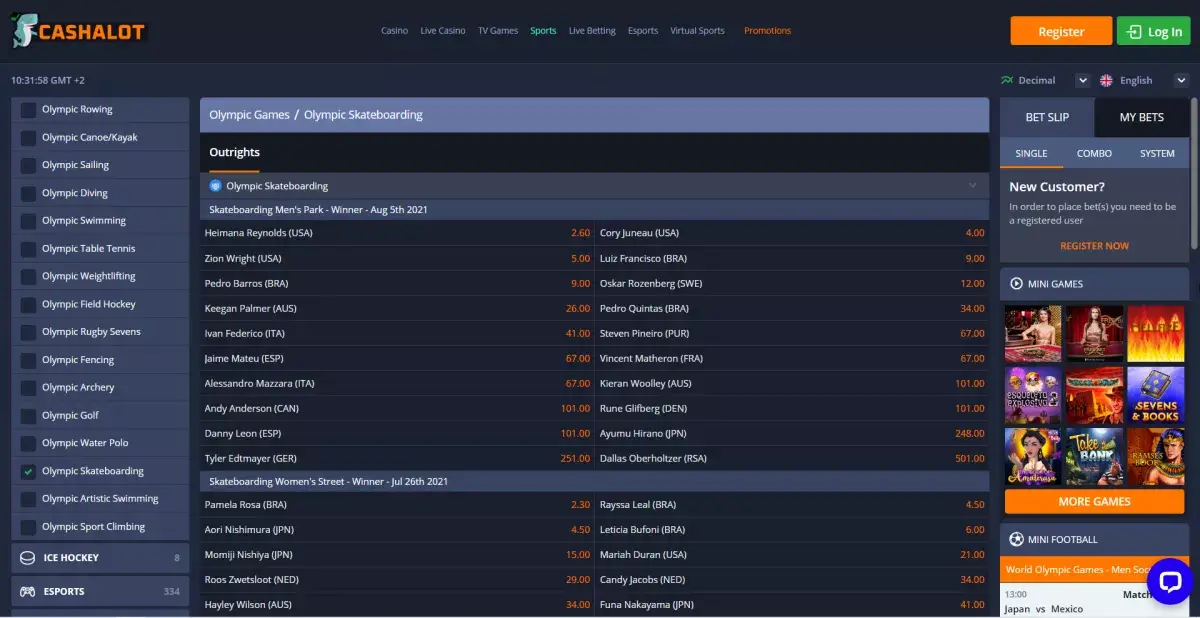Open the Take the Bank game thumbnail
The height and width of the screenshot is (618, 1200).
pyautogui.click(x=1094, y=457)
